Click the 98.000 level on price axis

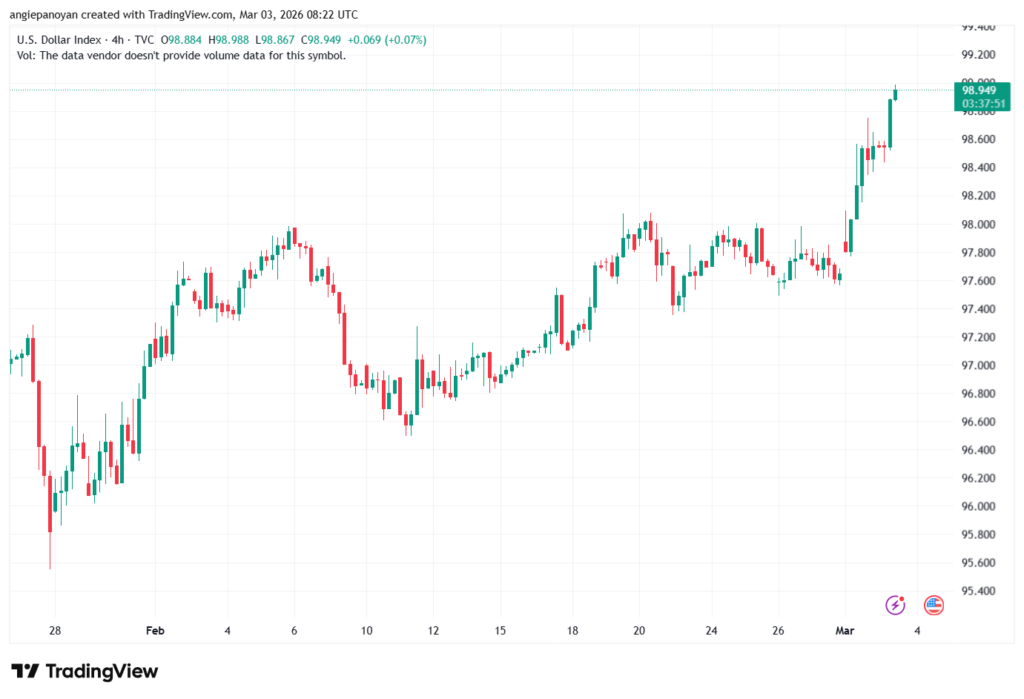[x=978, y=225]
